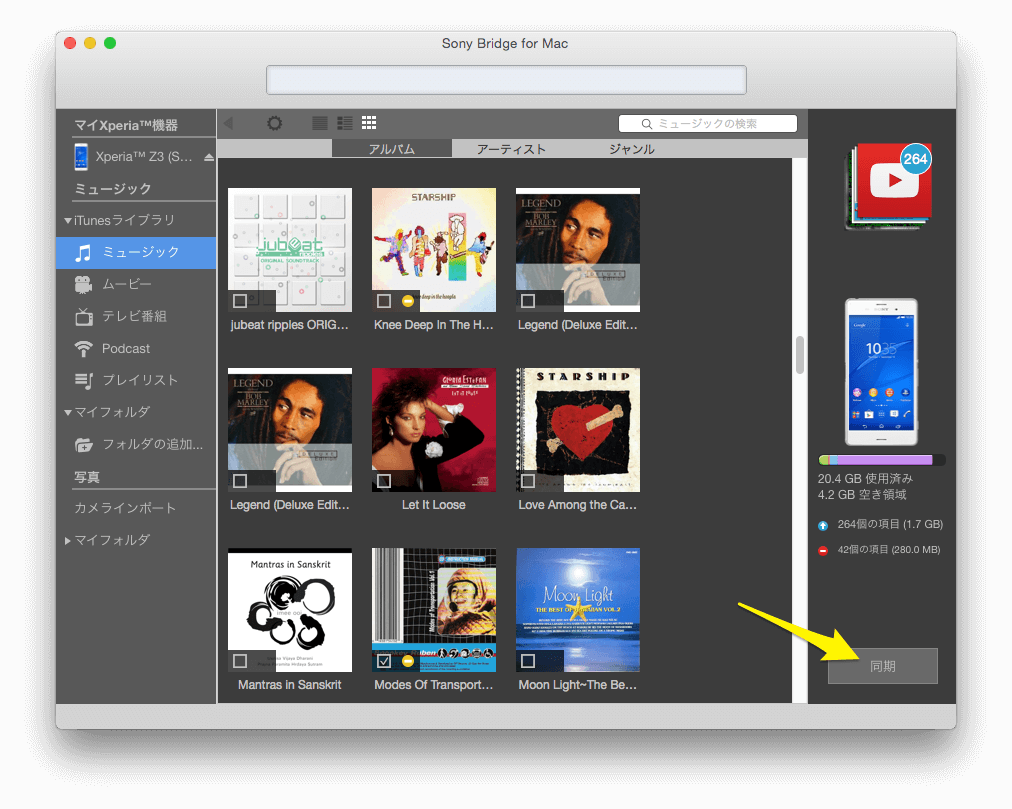This screenshot has height=809, width=1012.
Task: Open カメラインポート in sidebar
Action: pyautogui.click(x=125, y=508)
